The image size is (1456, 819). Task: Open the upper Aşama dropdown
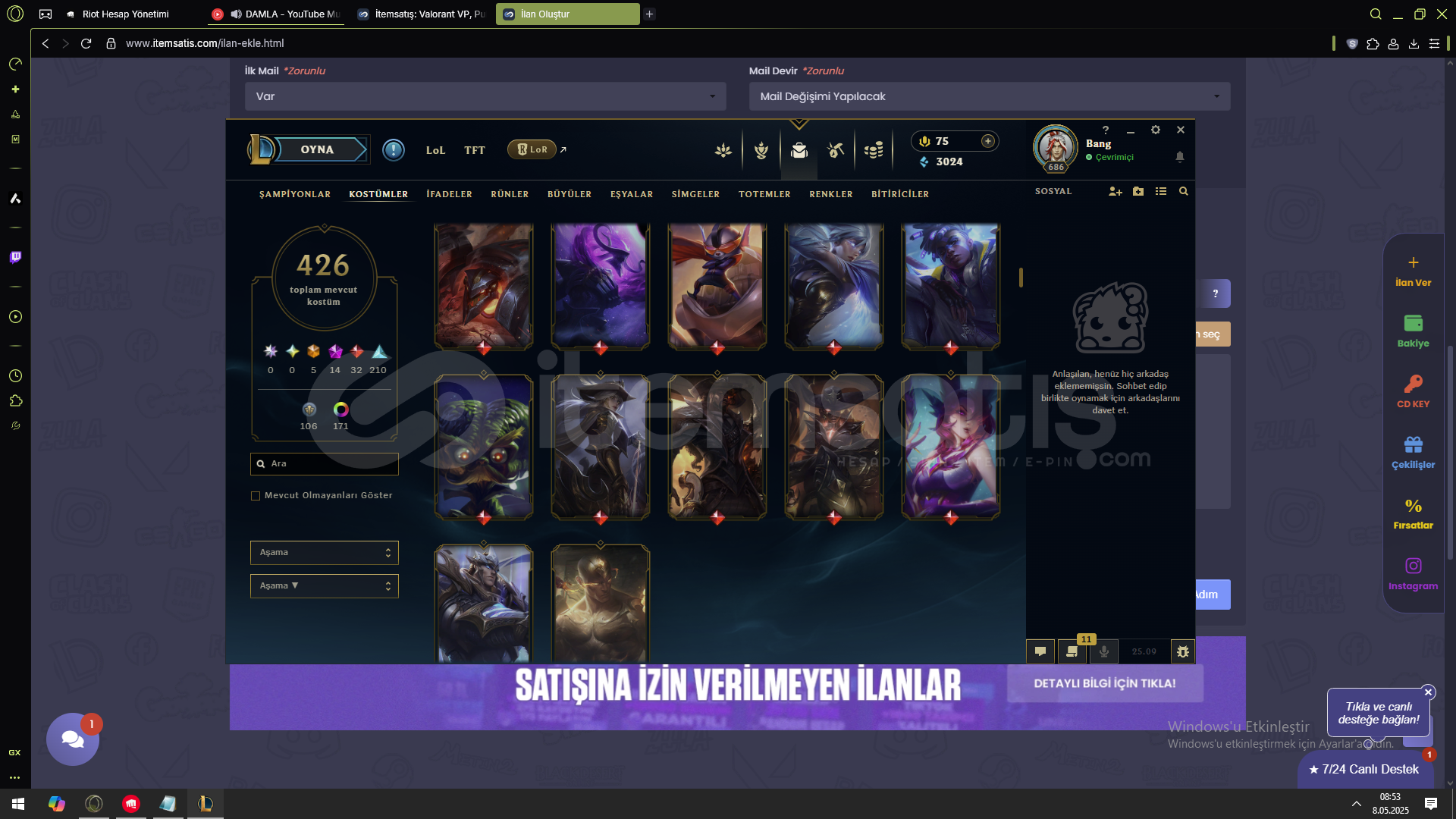pyautogui.click(x=325, y=553)
